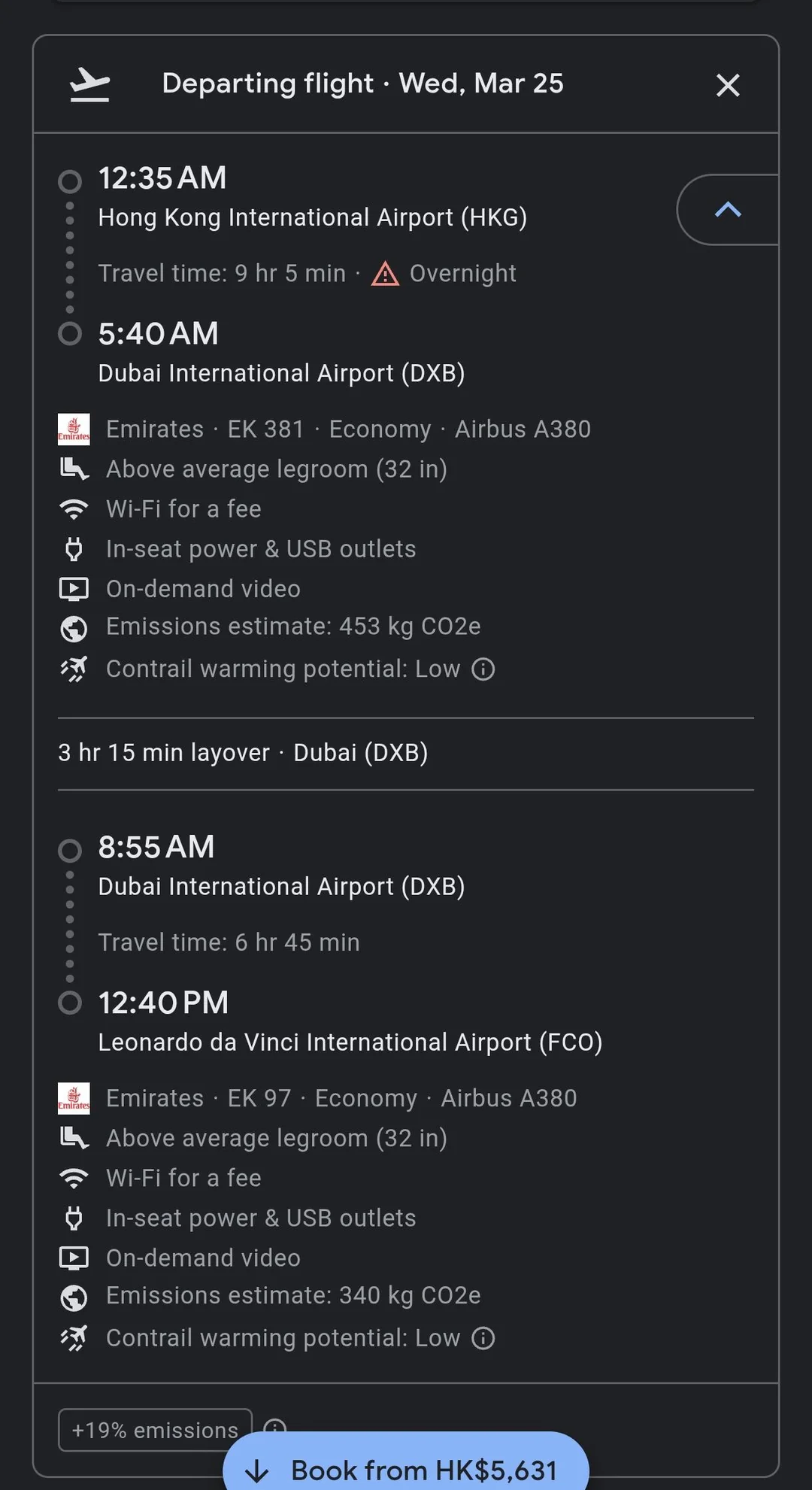This screenshot has height=1490, width=812.
Task: Open contrail warming info for flight EK 97
Action: [483, 1338]
